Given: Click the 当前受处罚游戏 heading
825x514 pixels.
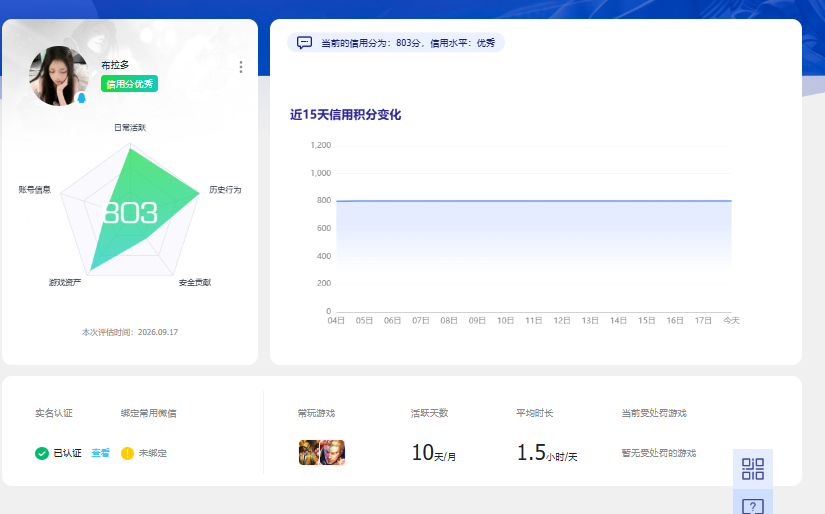Looking at the screenshot, I should pos(654,413).
